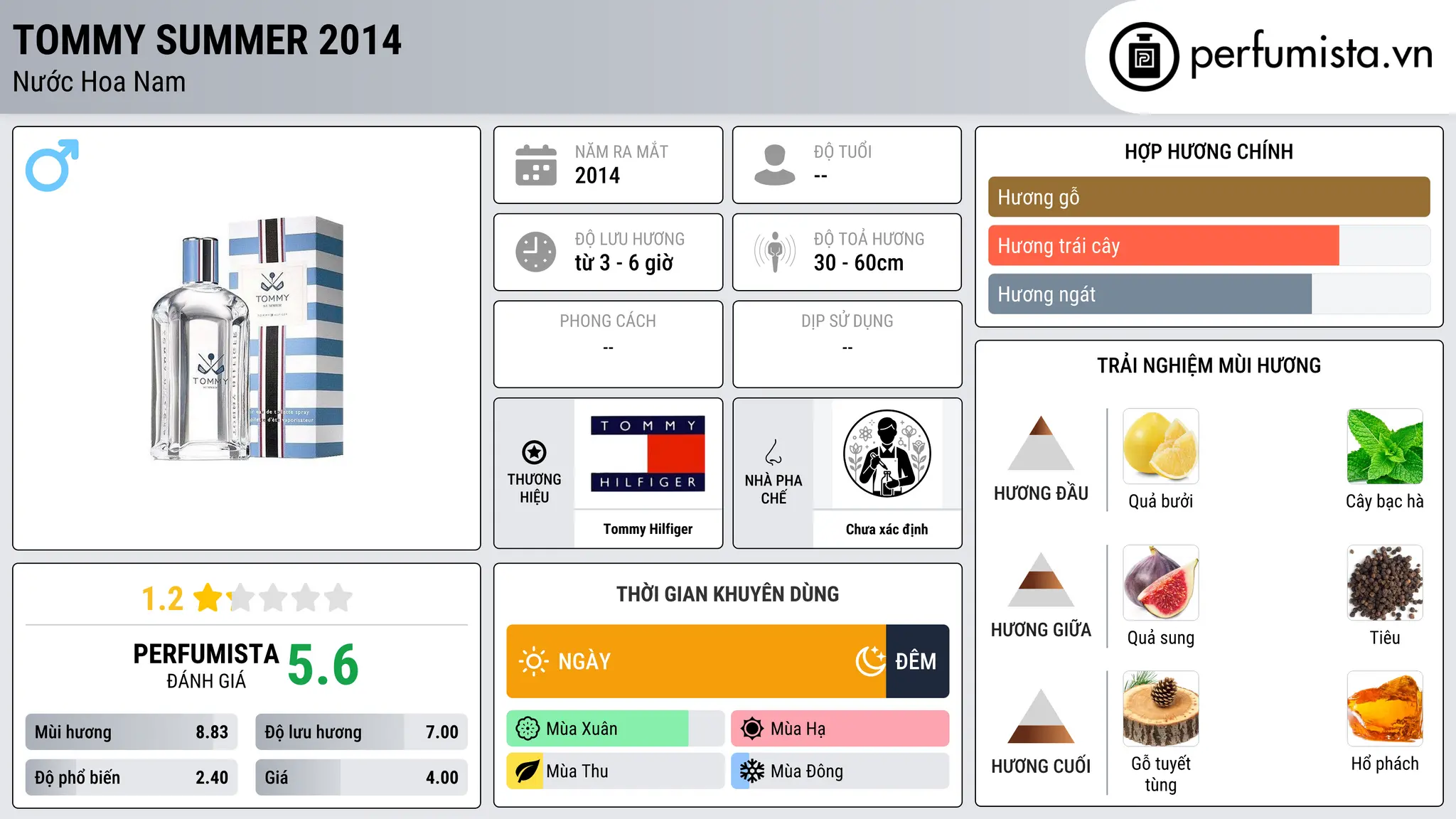Viewport: 1456px width, 819px height.
Task: Click the calendar icon beside Năm ra mắt
Action: (536, 165)
